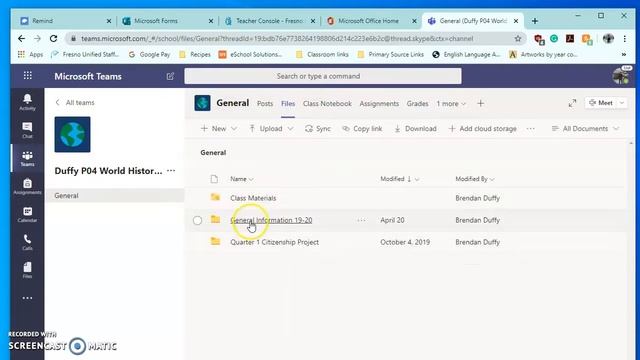This screenshot has width=640, height=360.
Task: Open more options for Duffy P04 team
Action: click(x=171, y=171)
